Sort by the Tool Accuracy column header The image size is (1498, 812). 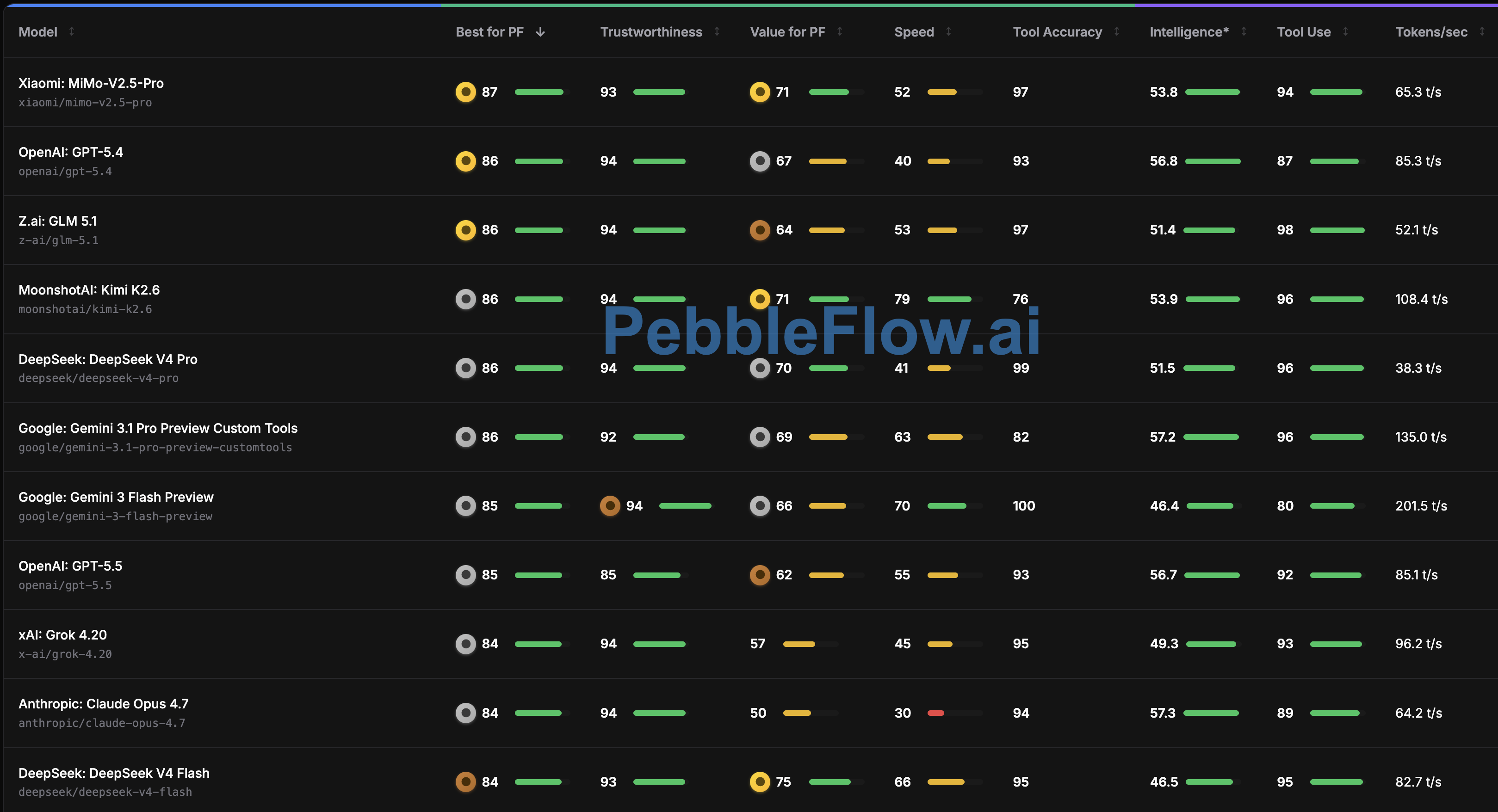point(1057,32)
